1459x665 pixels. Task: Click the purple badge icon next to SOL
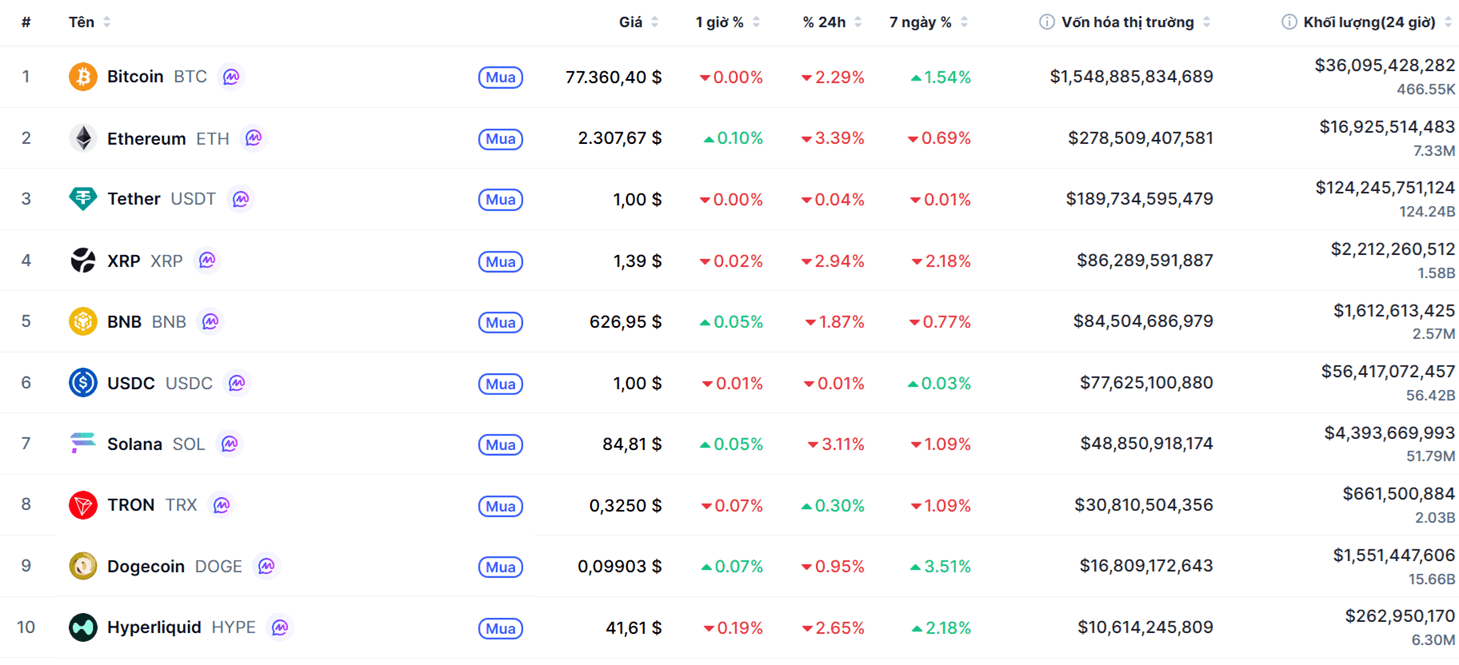pyautogui.click(x=229, y=444)
